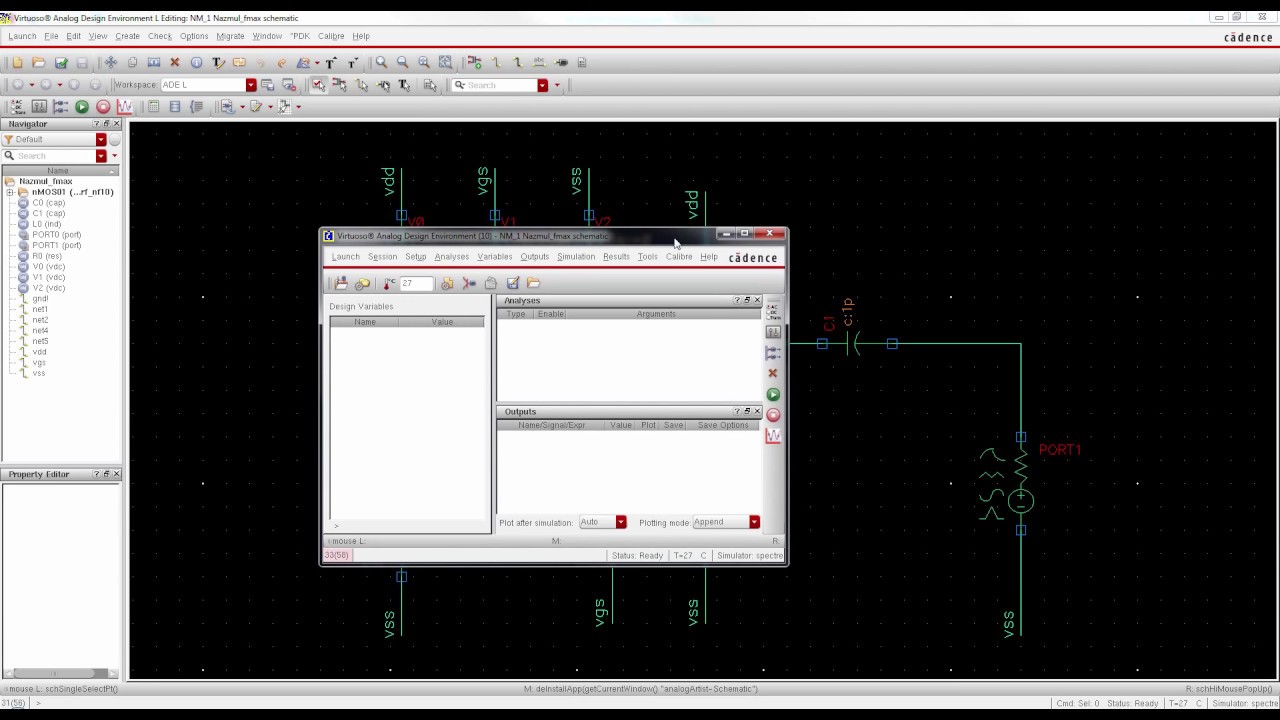Viewport: 1280px width, 720px height.
Task: Click the Zoom Out magnifier icon
Action: coord(402,62)
